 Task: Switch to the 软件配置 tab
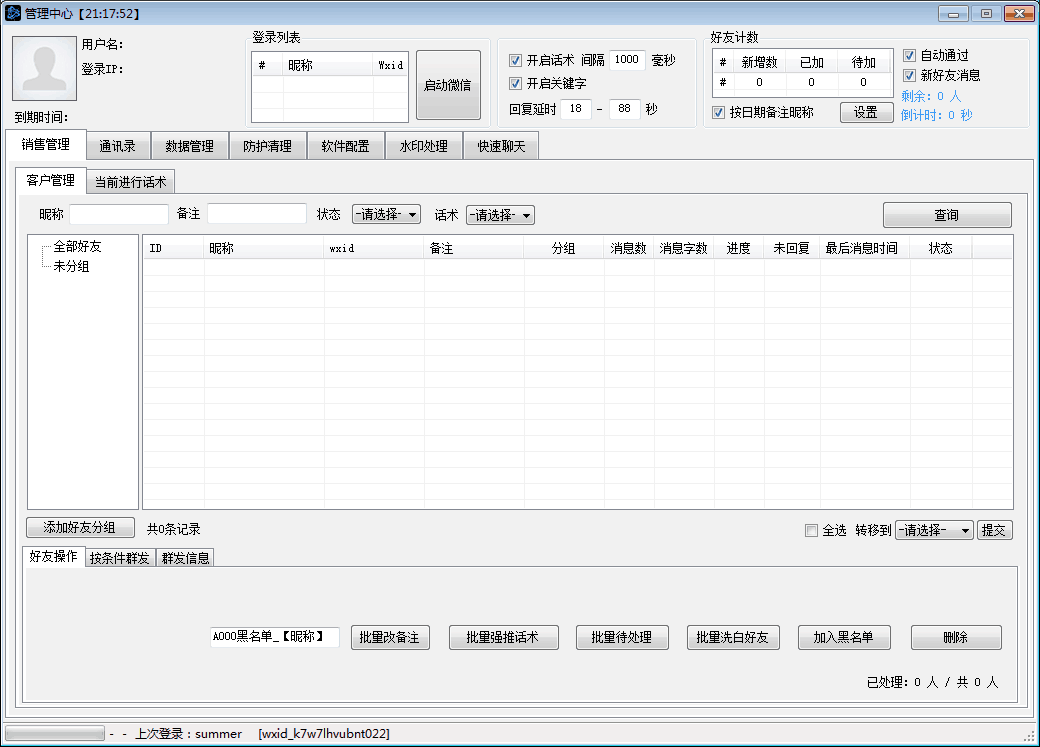click(346, 146)
